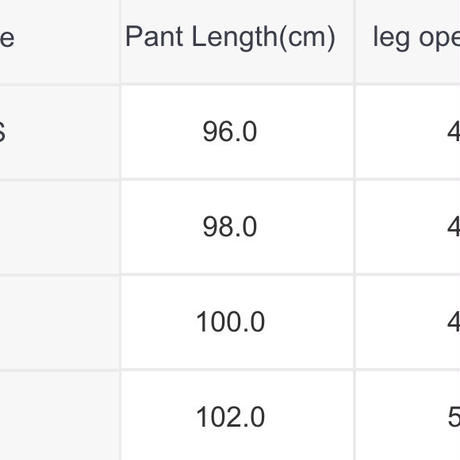Select the size cell beside 100.0
Viewport: 460px width, 460px height.
click(x=59, y=322)
